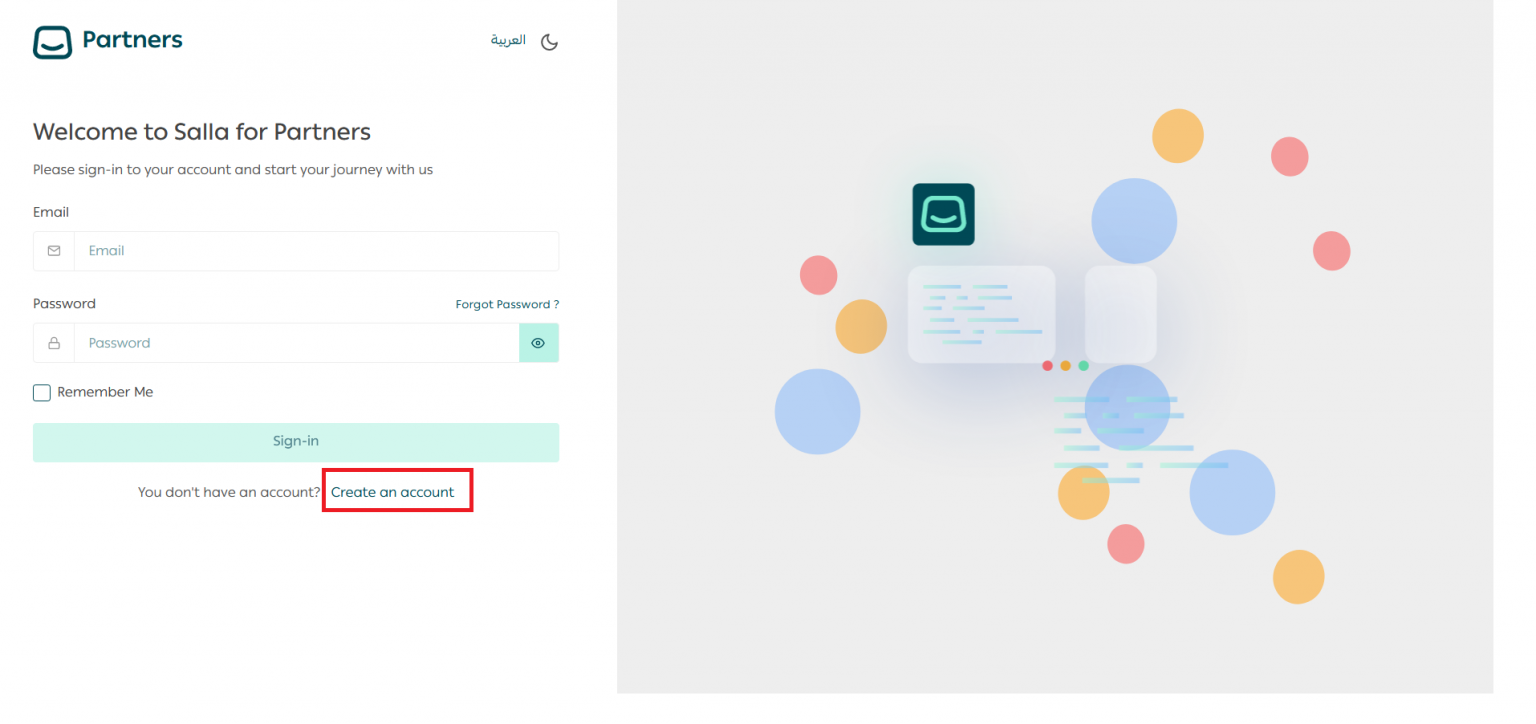1536x724 pixels.
Task: Open the Forgot Password link
Action: pyautogui.click(x=507, y=304)
